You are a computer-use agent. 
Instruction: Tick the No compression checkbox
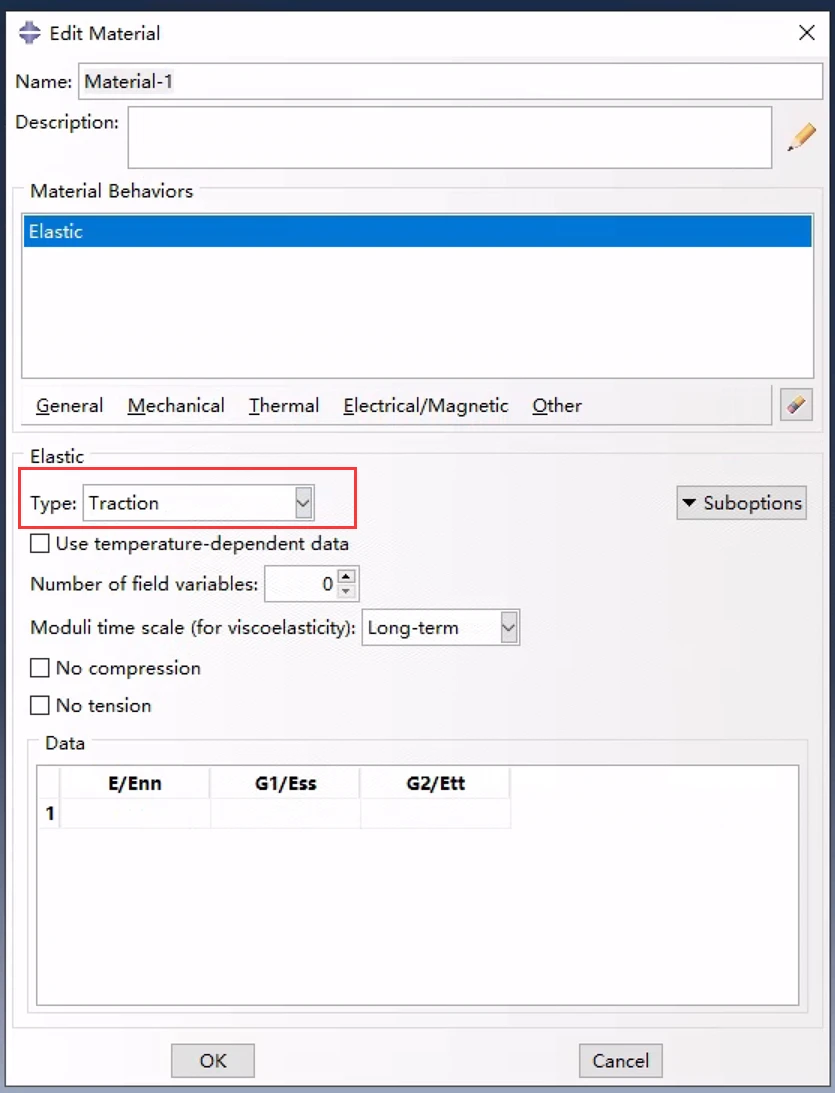pos(40,668)
